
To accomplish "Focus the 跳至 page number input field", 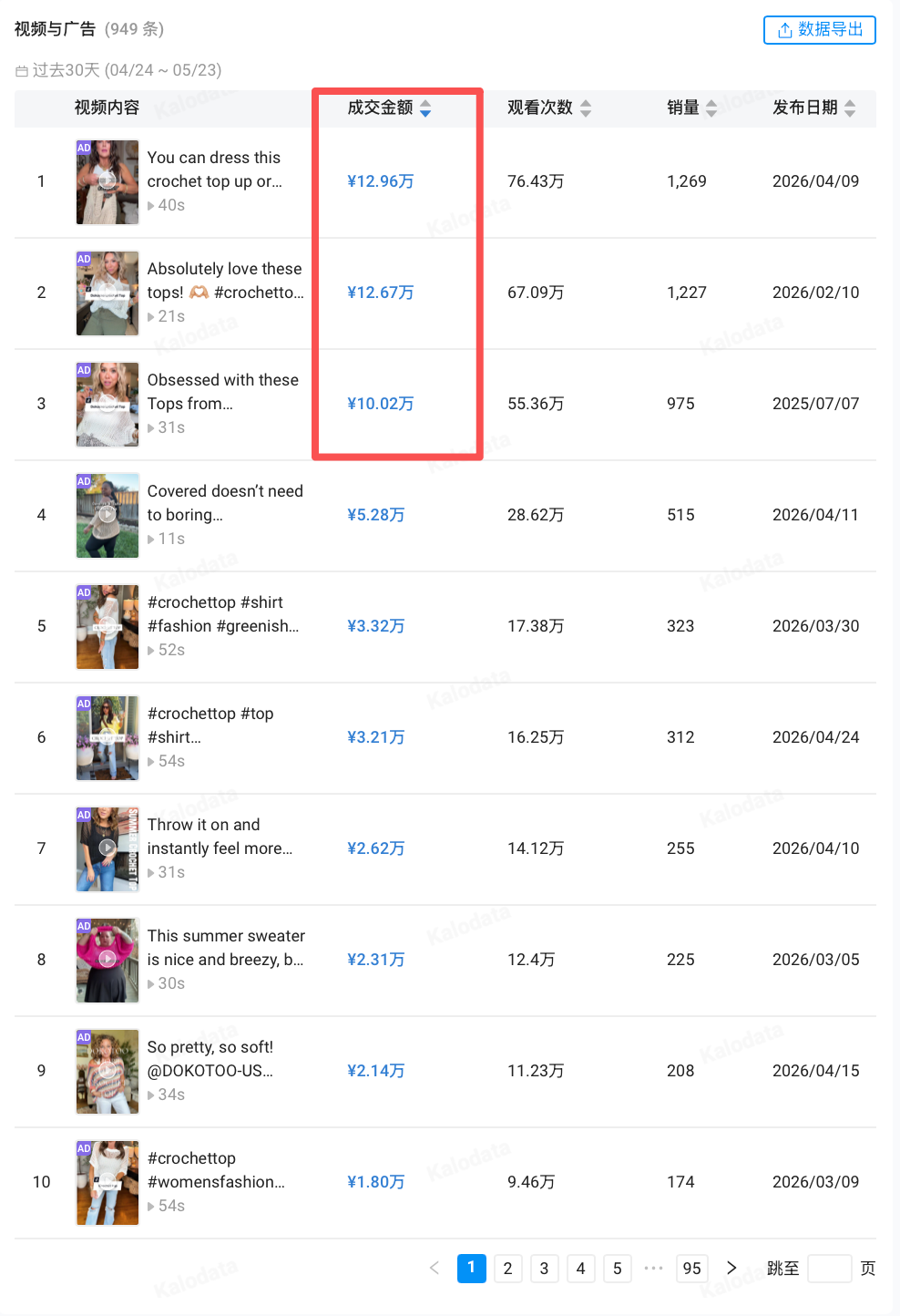I will point(830,1268).
